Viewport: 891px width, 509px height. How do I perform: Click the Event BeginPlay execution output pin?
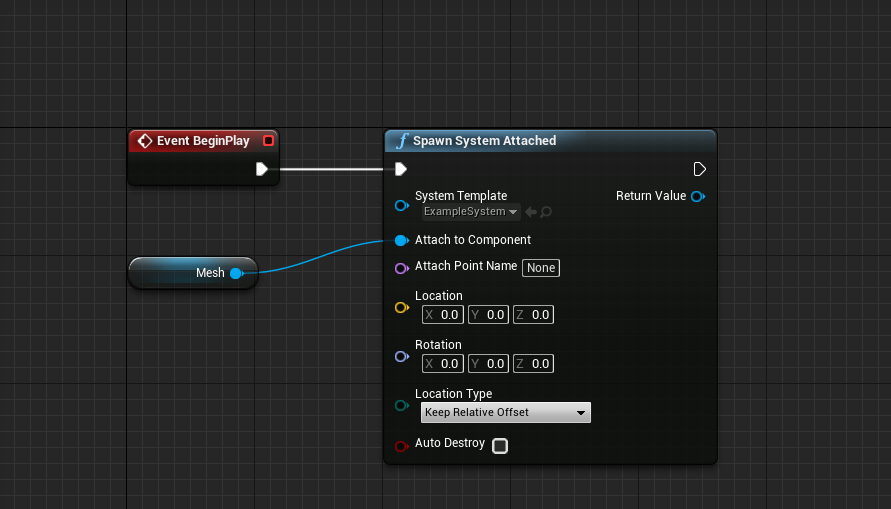click(261, 169)
